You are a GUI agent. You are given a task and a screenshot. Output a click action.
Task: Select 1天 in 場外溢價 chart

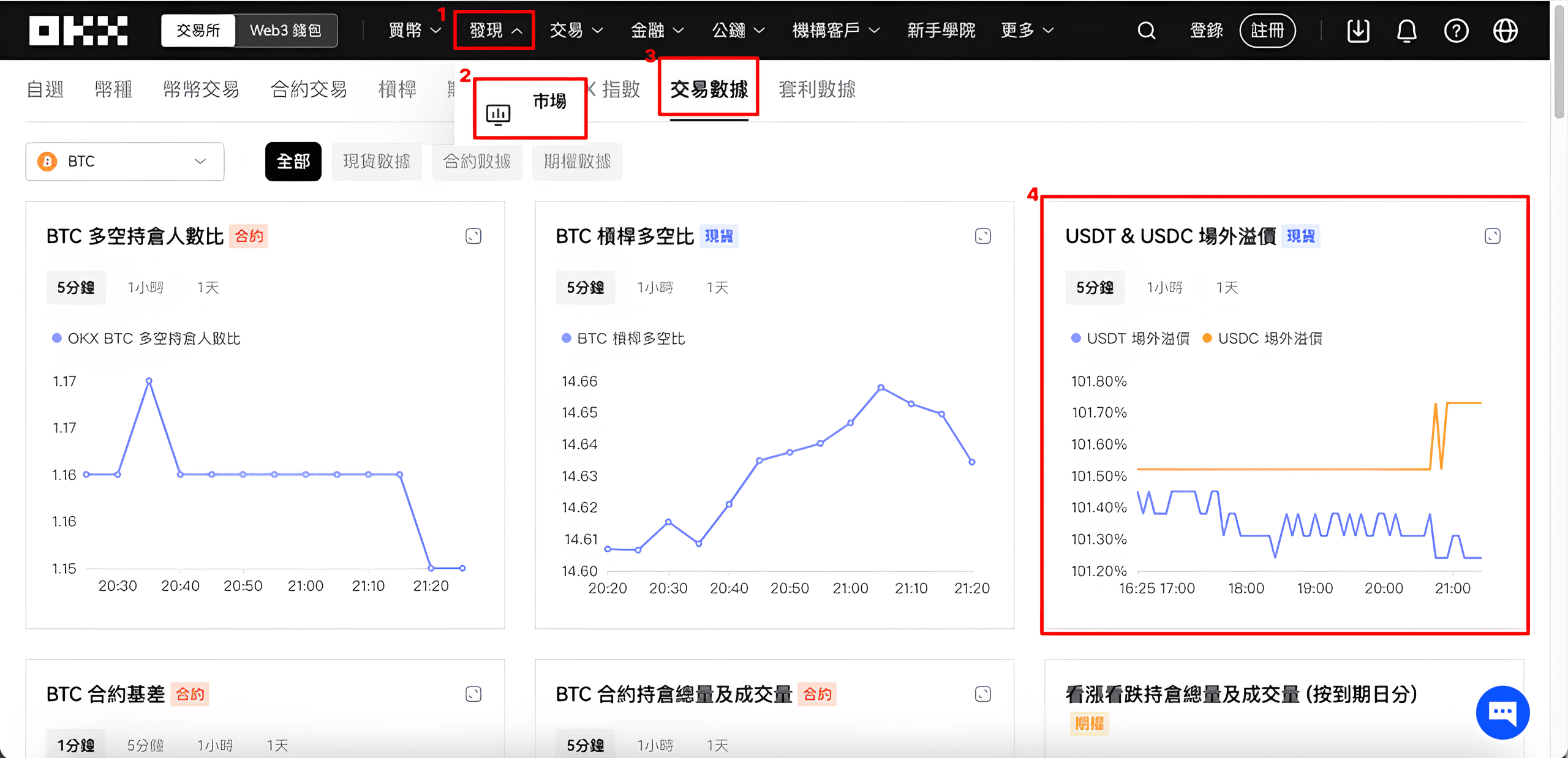(x=1227, y=288)
